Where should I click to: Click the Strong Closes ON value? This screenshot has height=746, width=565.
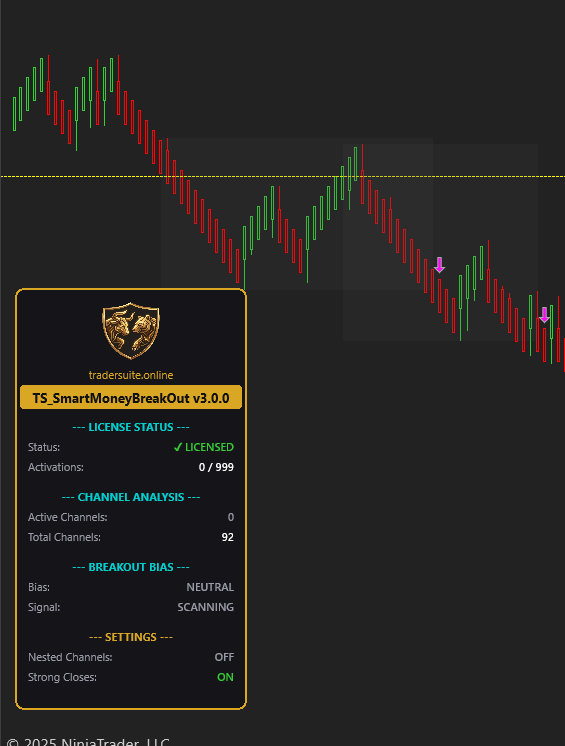point(225,677)
